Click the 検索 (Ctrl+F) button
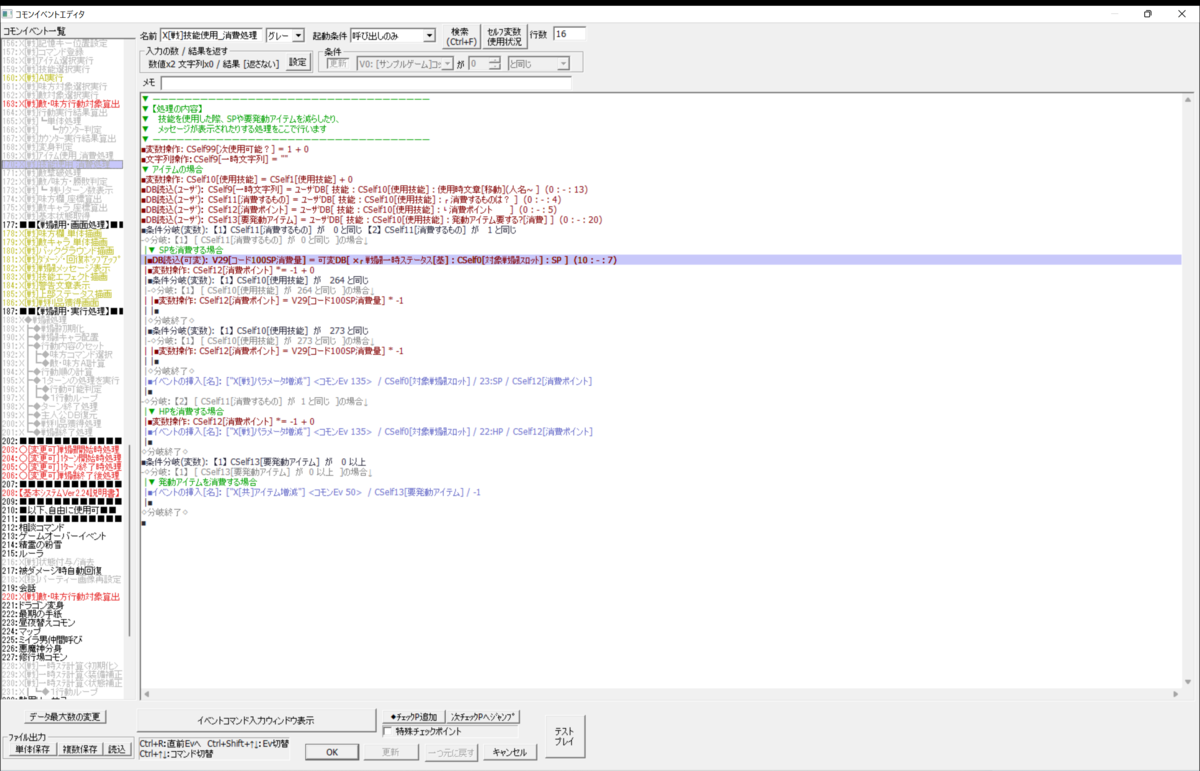1200x771 pixels. tap(460, 36)
